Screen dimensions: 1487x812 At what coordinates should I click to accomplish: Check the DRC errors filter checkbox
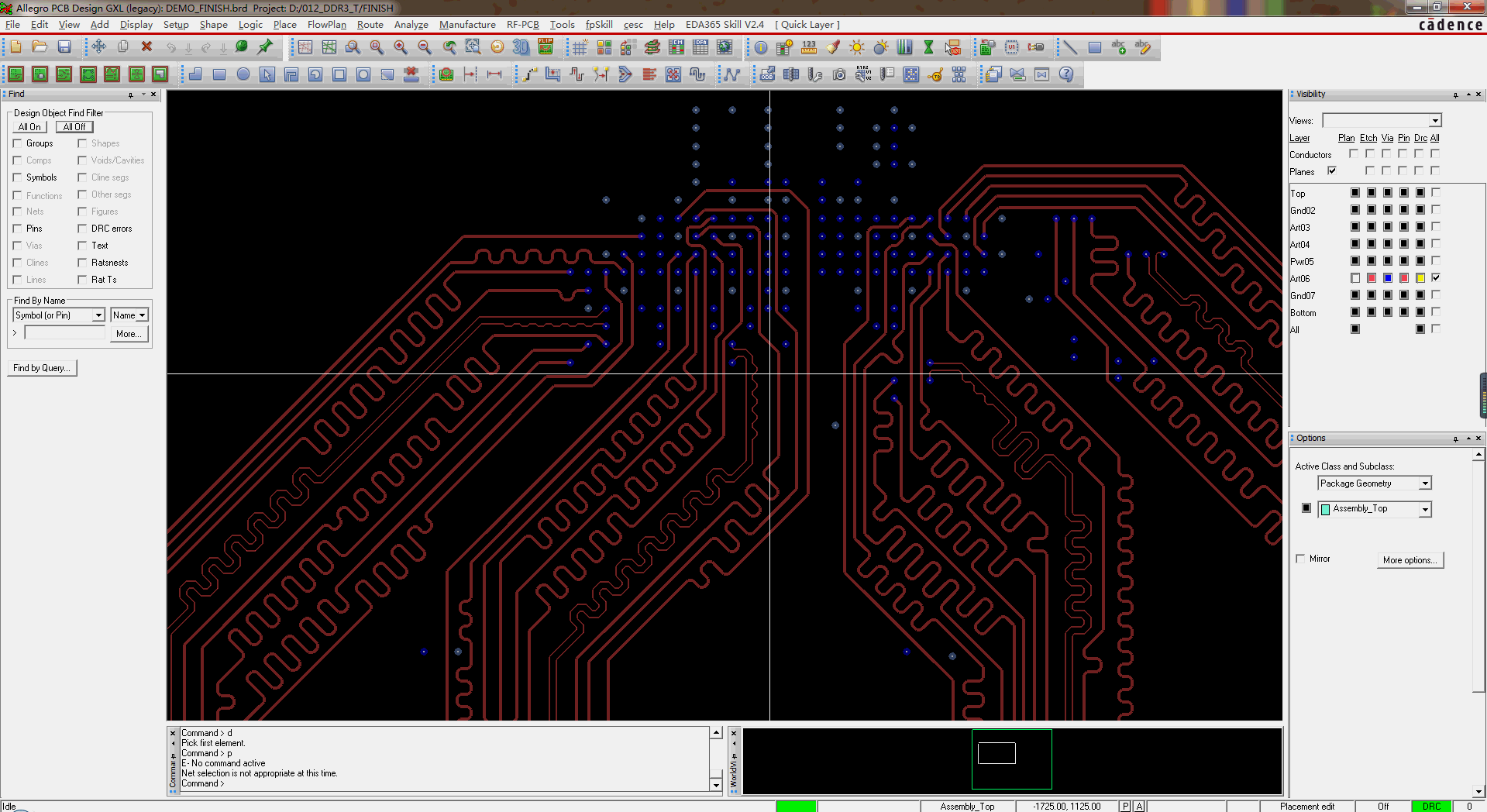82,229
